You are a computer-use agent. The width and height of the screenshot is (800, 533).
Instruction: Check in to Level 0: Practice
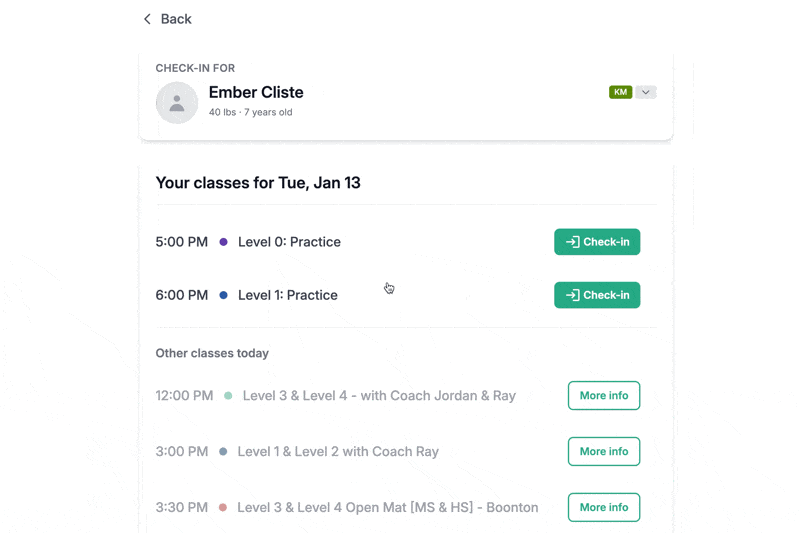597,242
